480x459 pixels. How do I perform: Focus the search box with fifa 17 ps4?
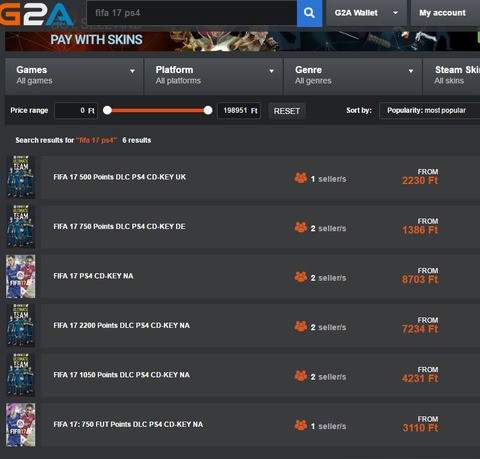click(192, 13)
